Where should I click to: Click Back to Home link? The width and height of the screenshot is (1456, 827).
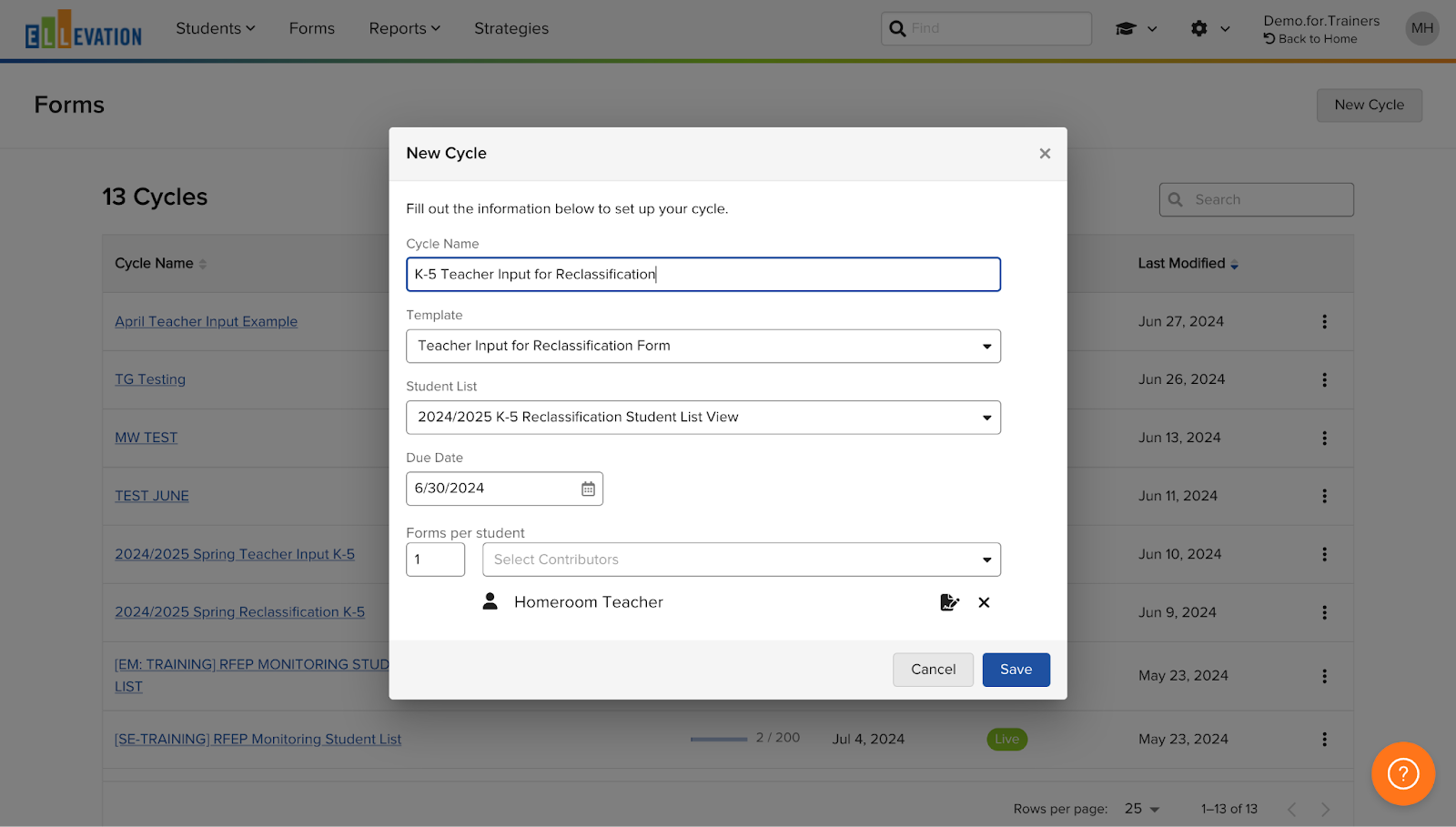[1310, 39]
